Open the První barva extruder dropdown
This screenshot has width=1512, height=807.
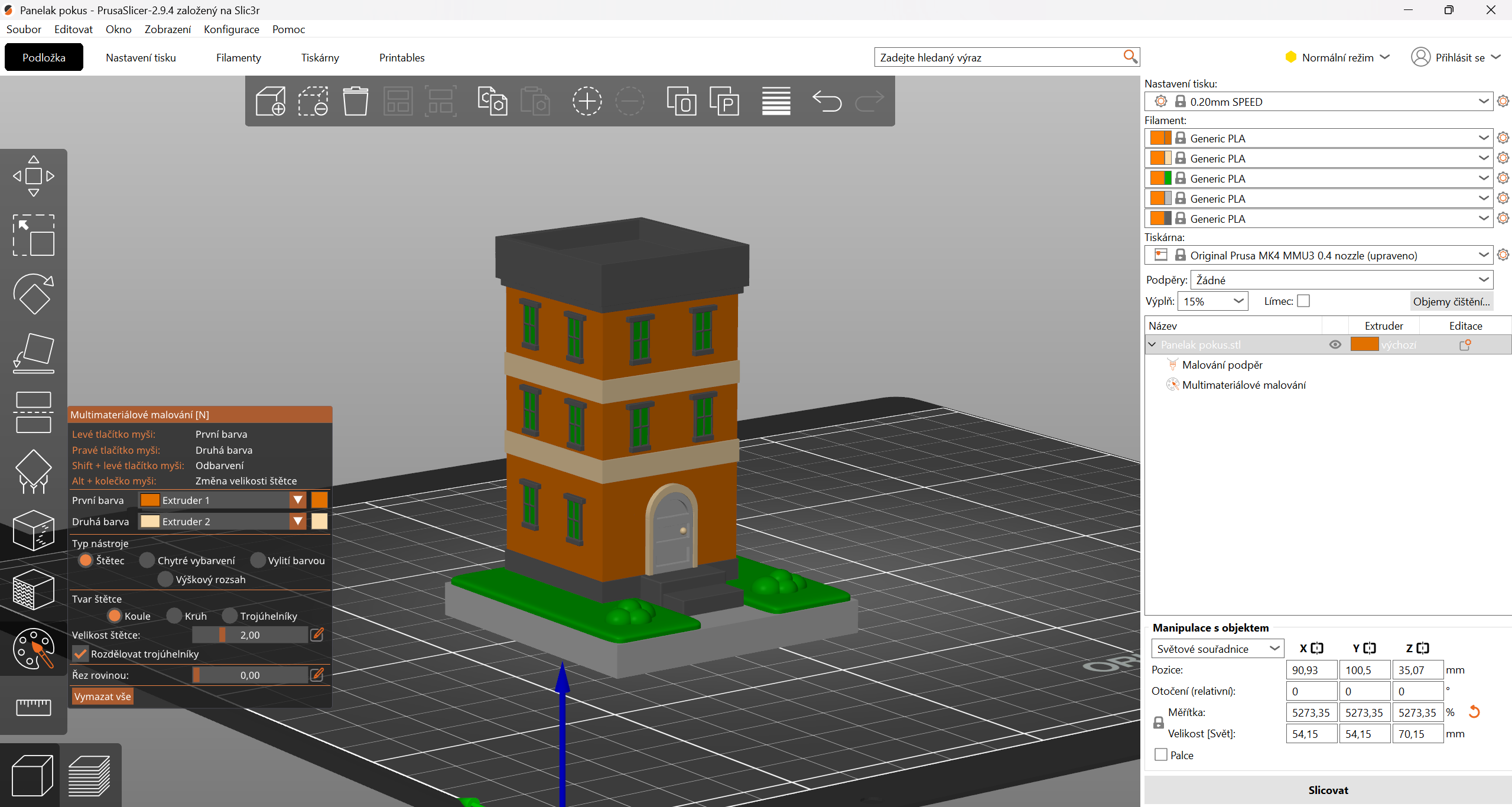298,500
